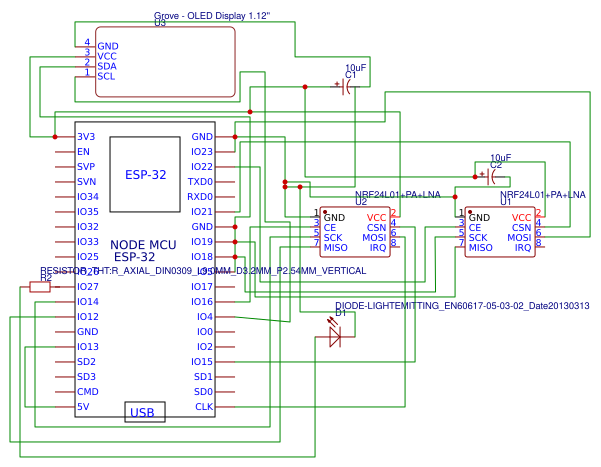Screen dimensions: 601x467
Task: Select the MOSI pin on U2 module
Action: coord(374,238)
